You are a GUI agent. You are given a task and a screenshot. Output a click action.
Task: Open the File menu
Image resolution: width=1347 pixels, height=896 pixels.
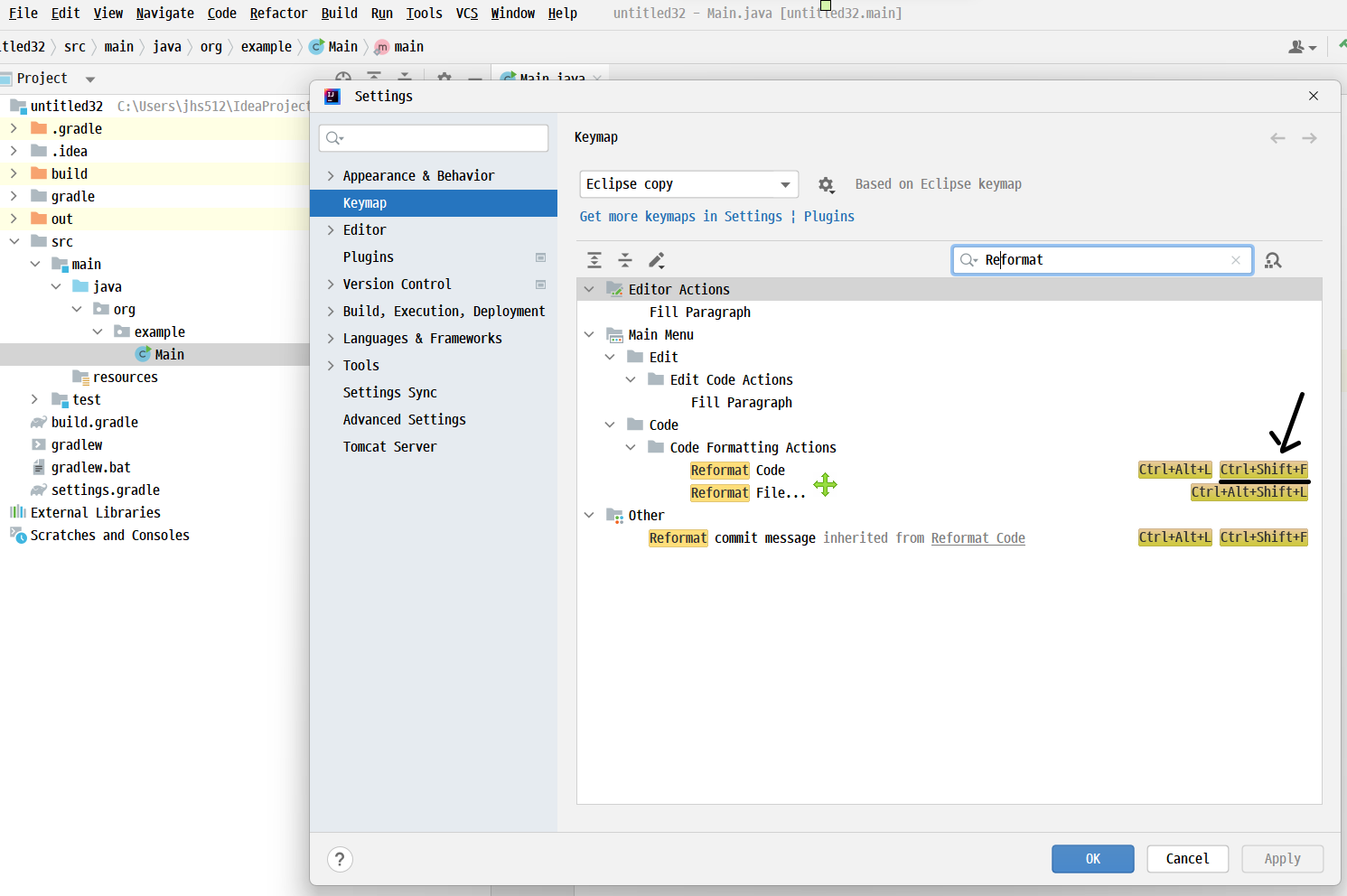(x=23, y=14)
